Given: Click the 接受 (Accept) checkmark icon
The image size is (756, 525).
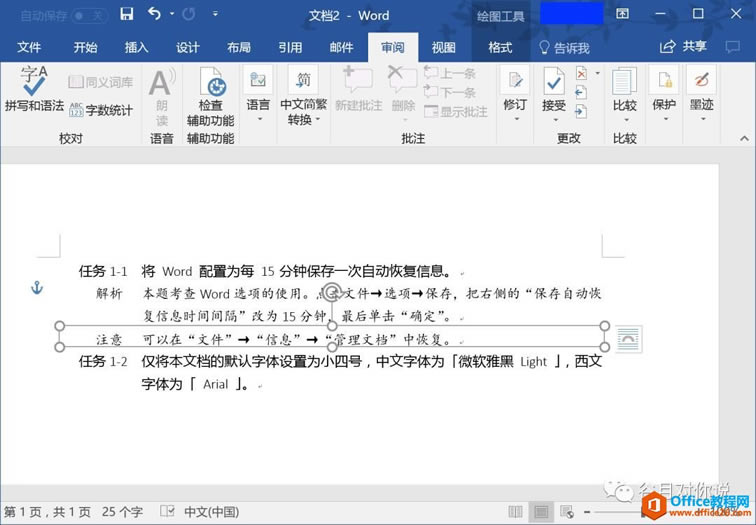Looking at the screenshot, I should tap(554, 81).
